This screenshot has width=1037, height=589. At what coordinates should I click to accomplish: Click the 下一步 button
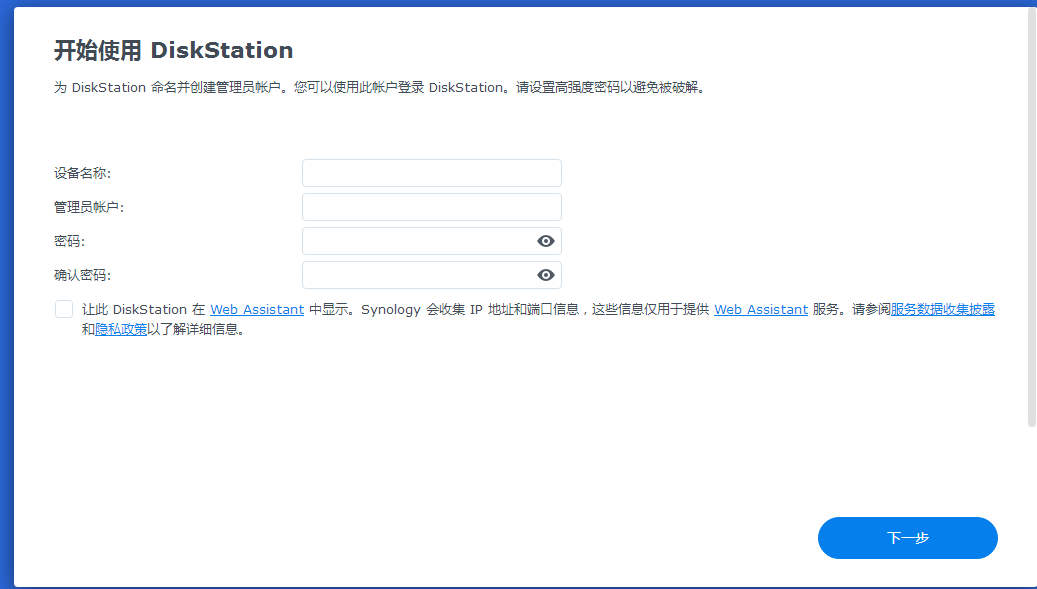(x=908, y=538)
